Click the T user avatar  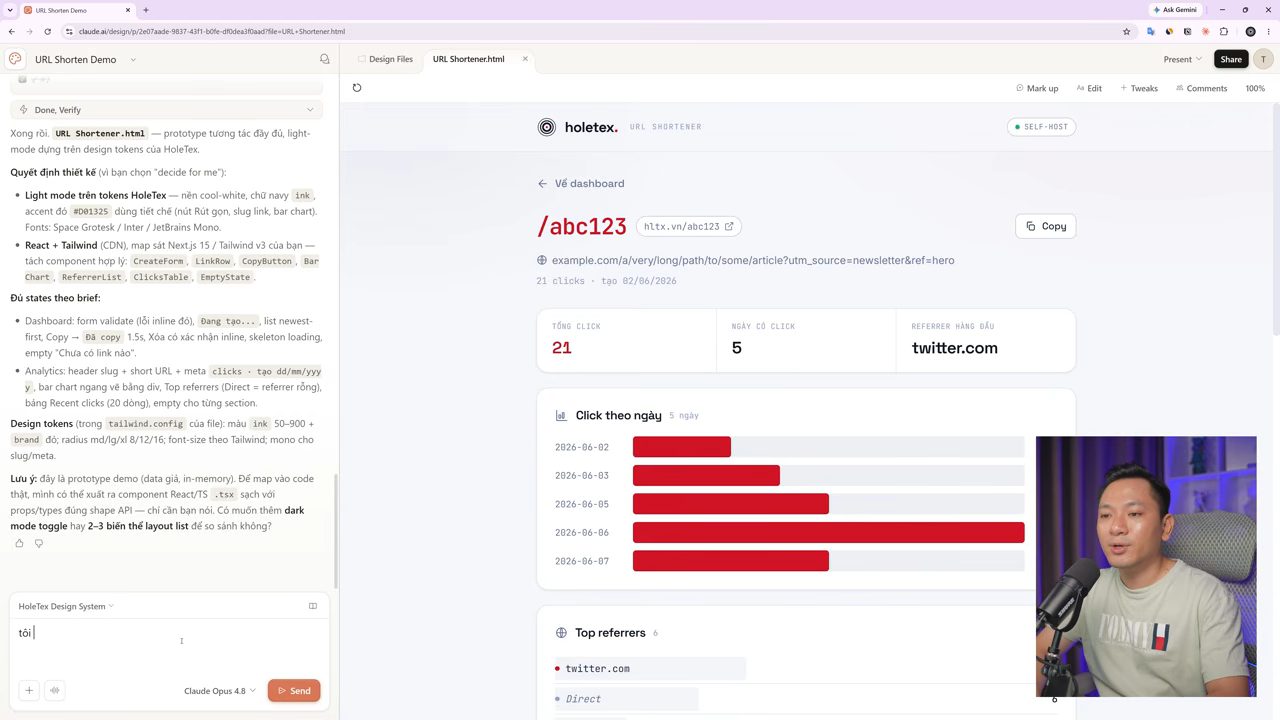(1263, 59)
